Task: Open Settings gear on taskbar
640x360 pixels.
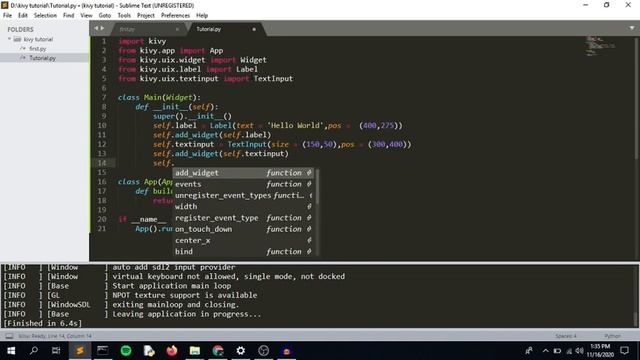Action: (x=241, y=351)
